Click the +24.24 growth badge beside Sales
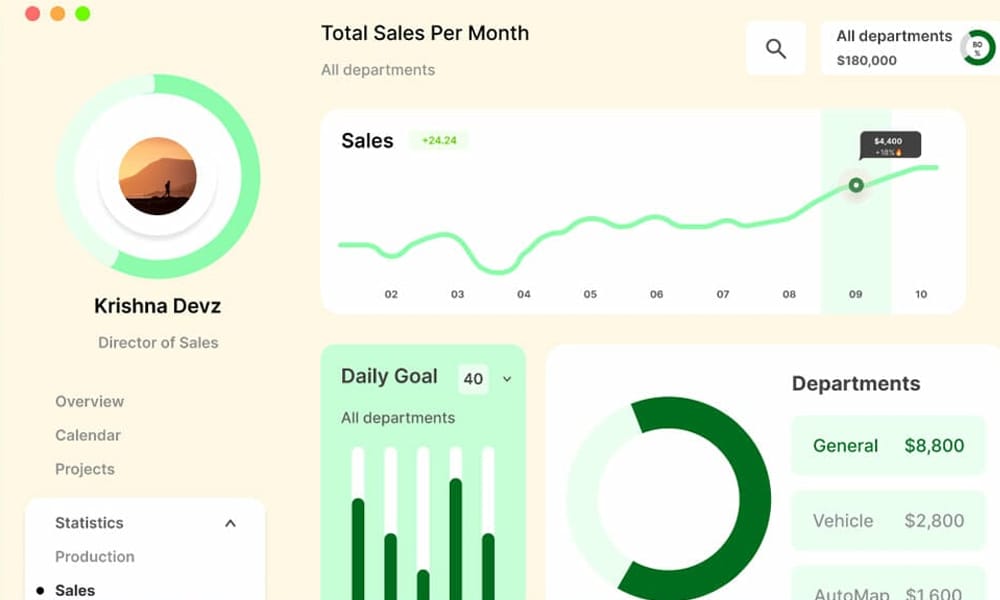1000x600 pixels. tap(440, 141)
